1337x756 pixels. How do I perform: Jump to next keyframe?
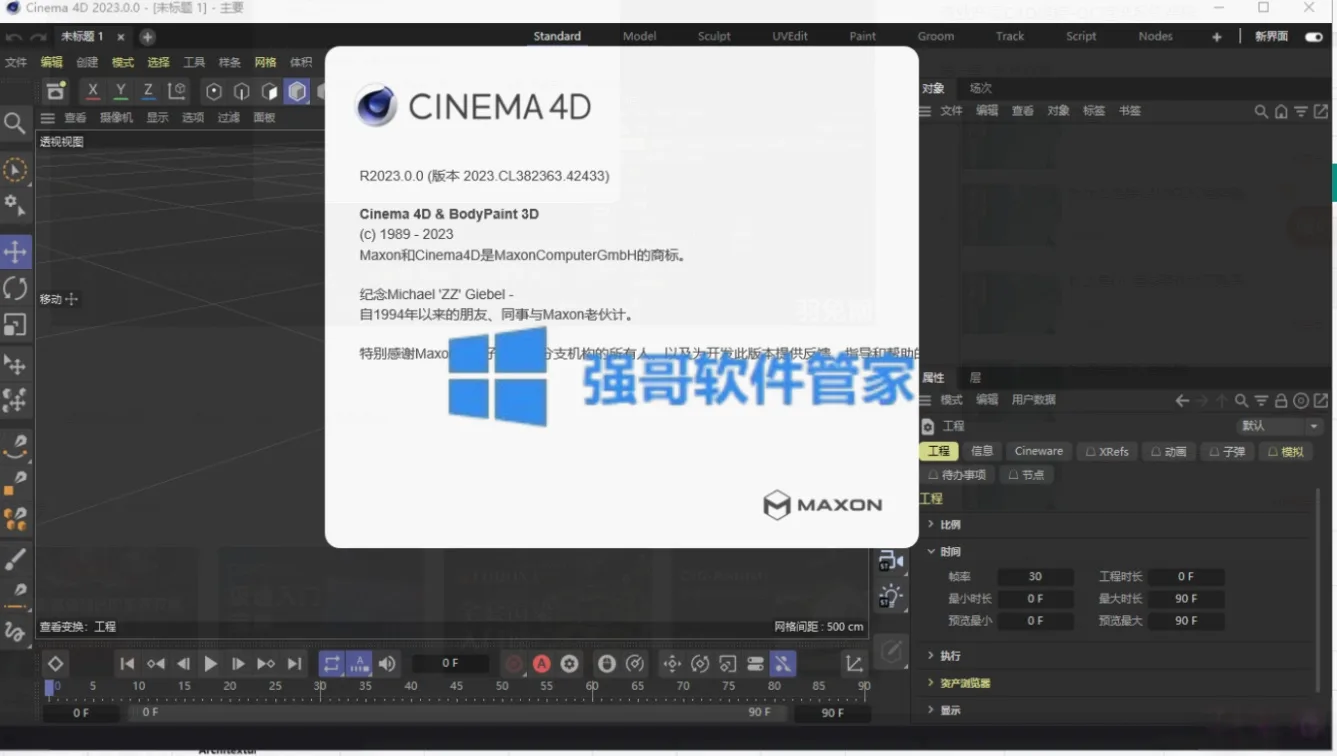[266, 663]
